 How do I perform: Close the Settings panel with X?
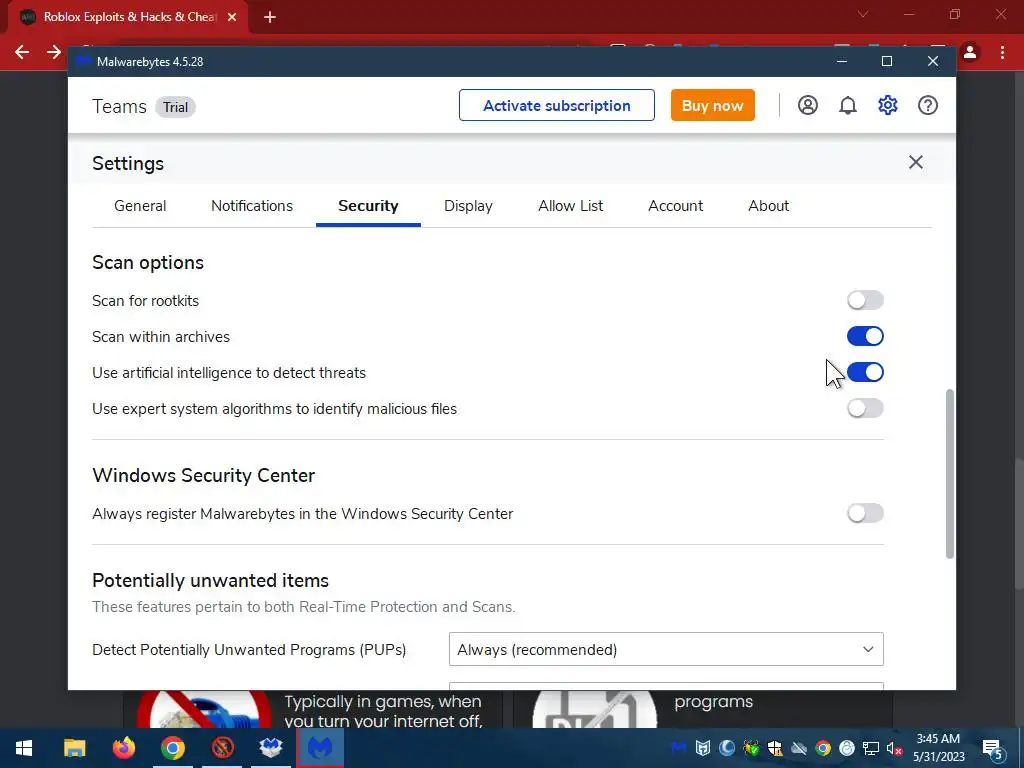[x=916, y=162]
